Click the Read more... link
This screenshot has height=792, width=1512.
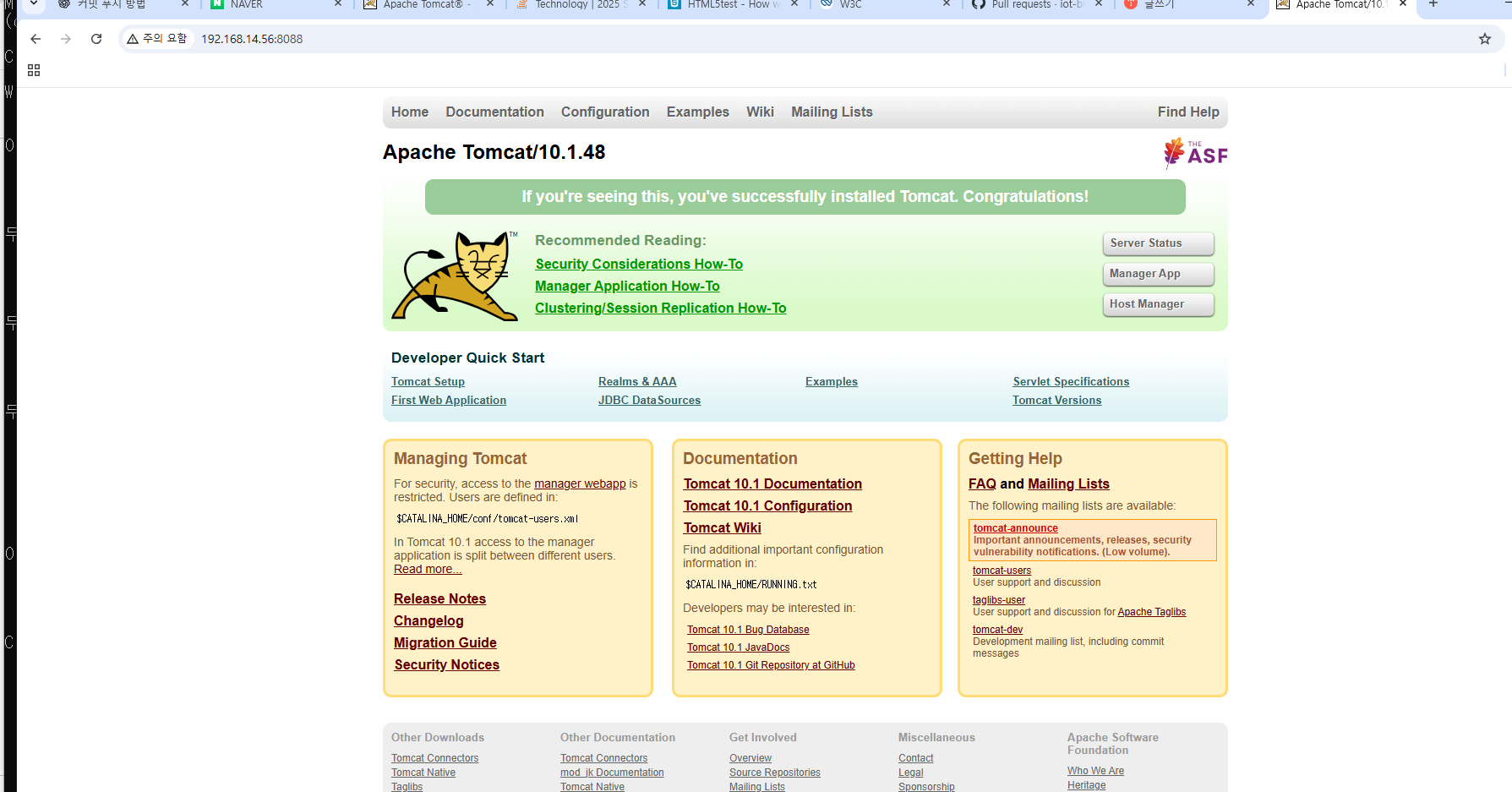click(x=428, y=569)
